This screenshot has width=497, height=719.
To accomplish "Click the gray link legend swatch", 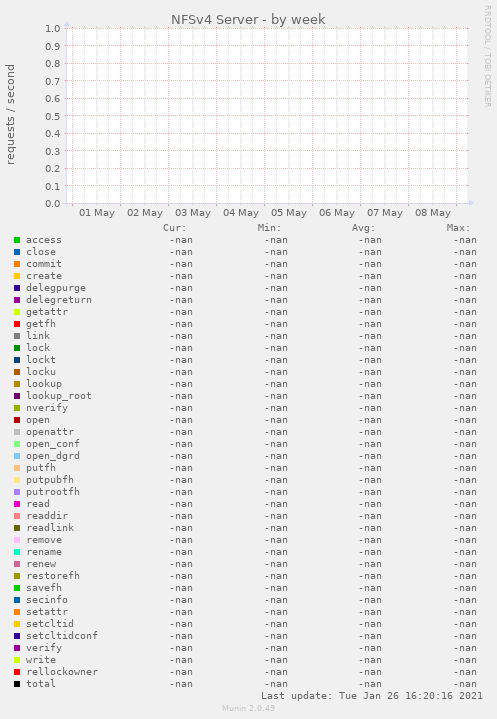I will click(x=17, y=336).
